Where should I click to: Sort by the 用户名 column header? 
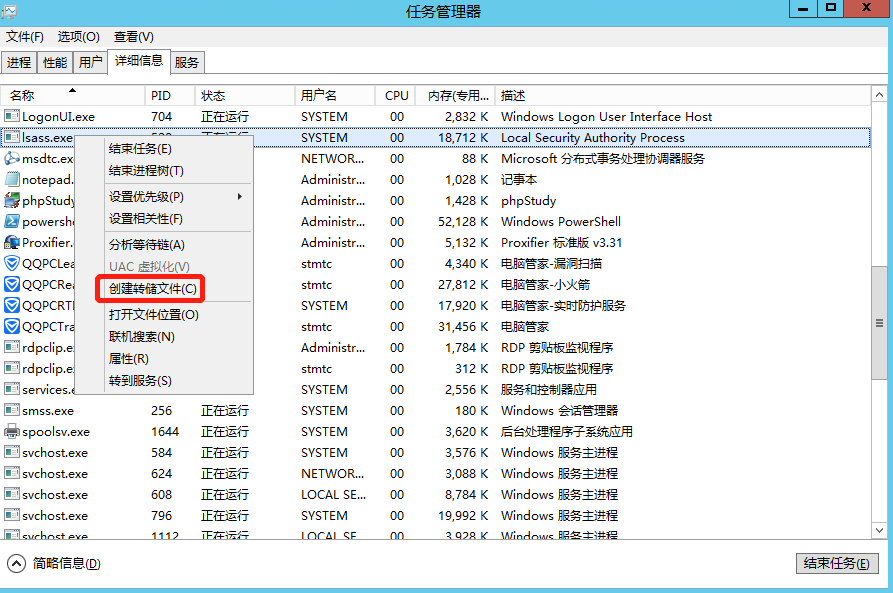click(x=335, y=95)
